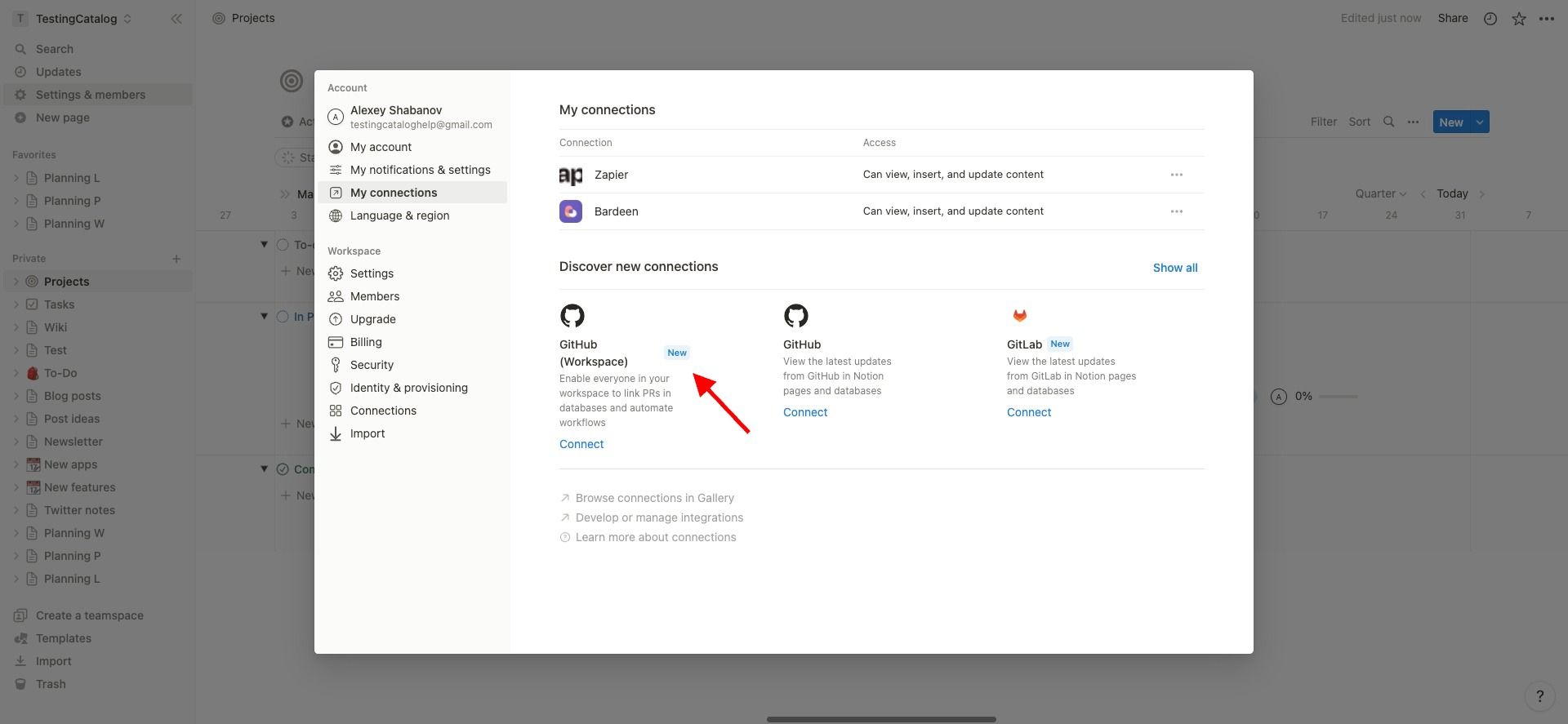Viewport: 1568px width, 724px height.
Task: Open Newsletter page in sidebar
Action: click(x=98, y=442)
